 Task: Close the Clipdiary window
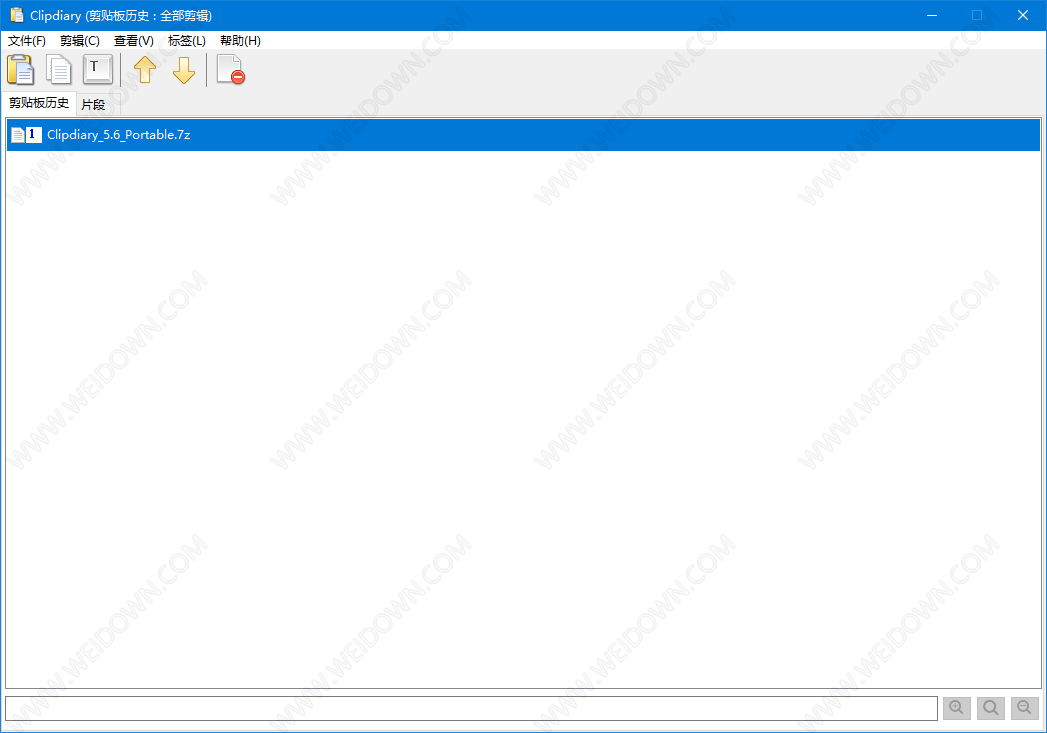(x=1023, y=15)
